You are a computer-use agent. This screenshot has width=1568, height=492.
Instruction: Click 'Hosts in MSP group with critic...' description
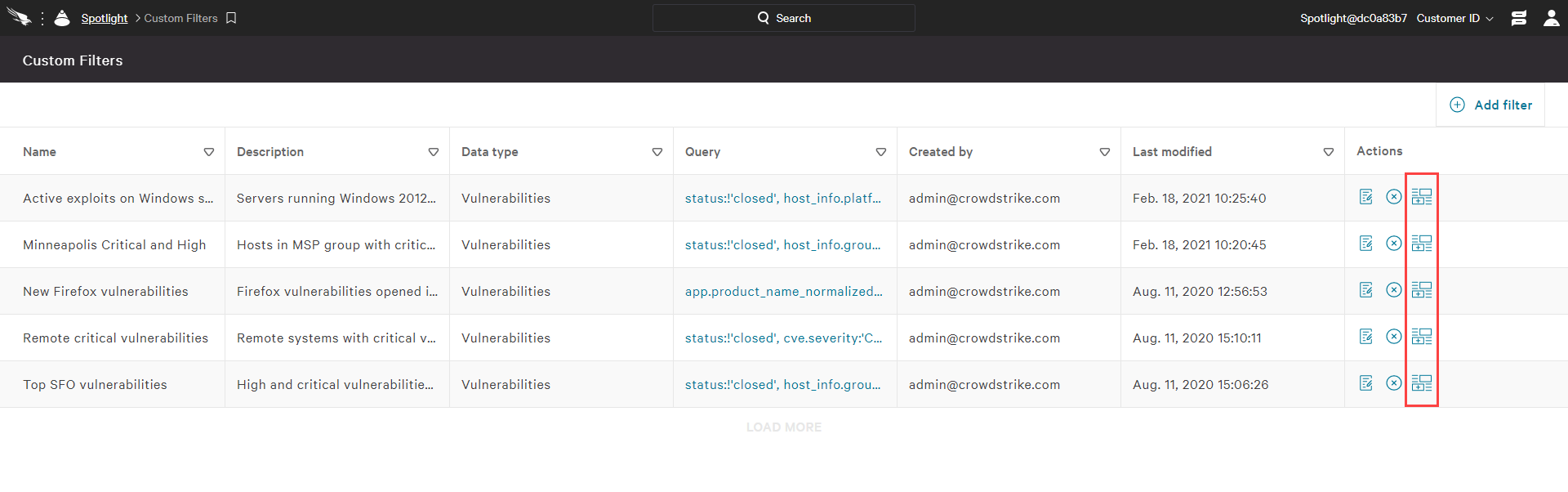coord(336,245)
